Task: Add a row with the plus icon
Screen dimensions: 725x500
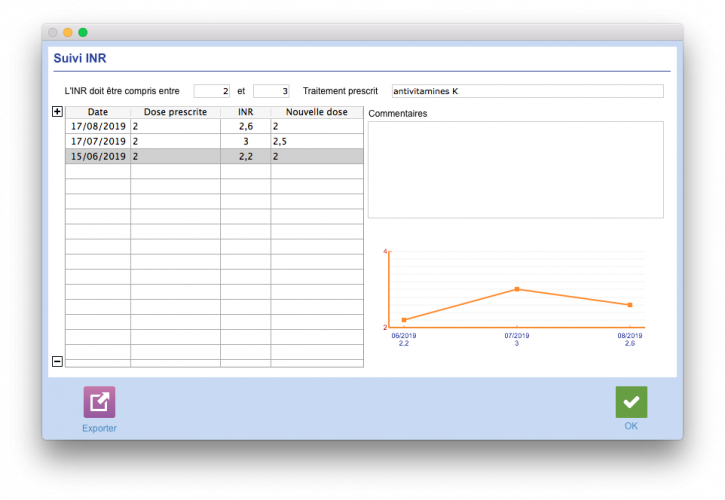Action: tap(57, 111)
